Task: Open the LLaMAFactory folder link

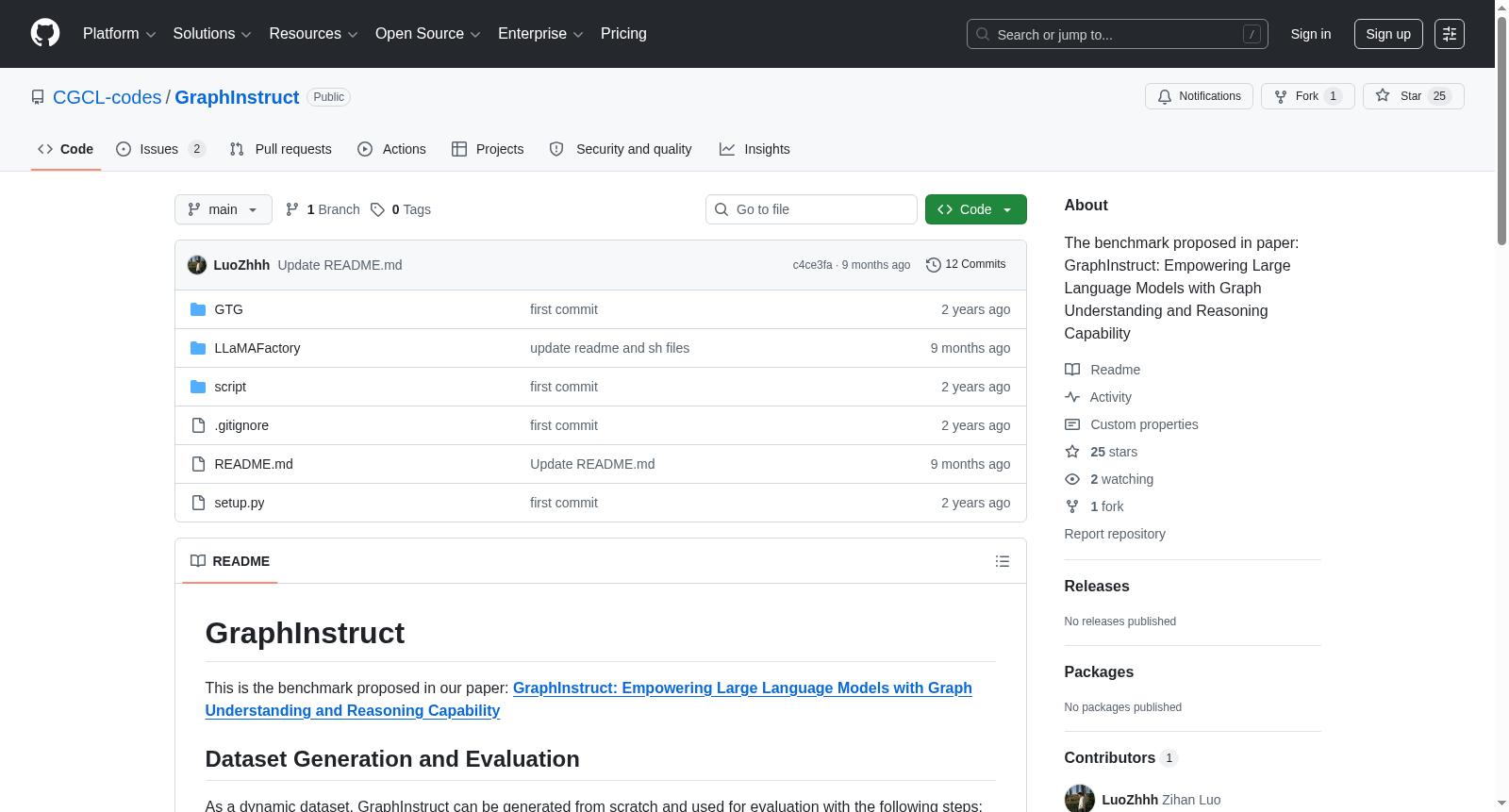Action: point(257,348)
